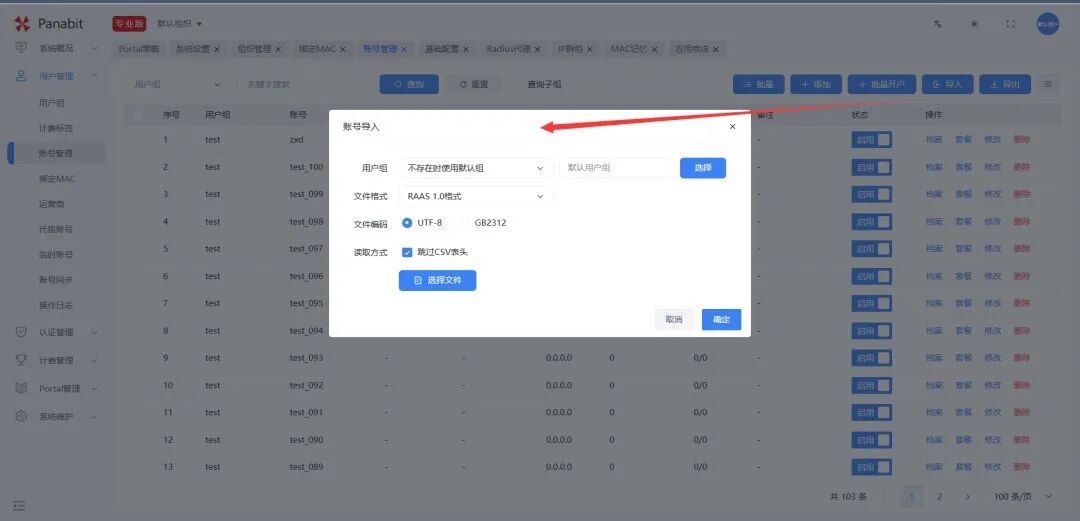Click 确定 to confirm import
The height and width of the screenshot is (521, 1080).
pos(721,319)
